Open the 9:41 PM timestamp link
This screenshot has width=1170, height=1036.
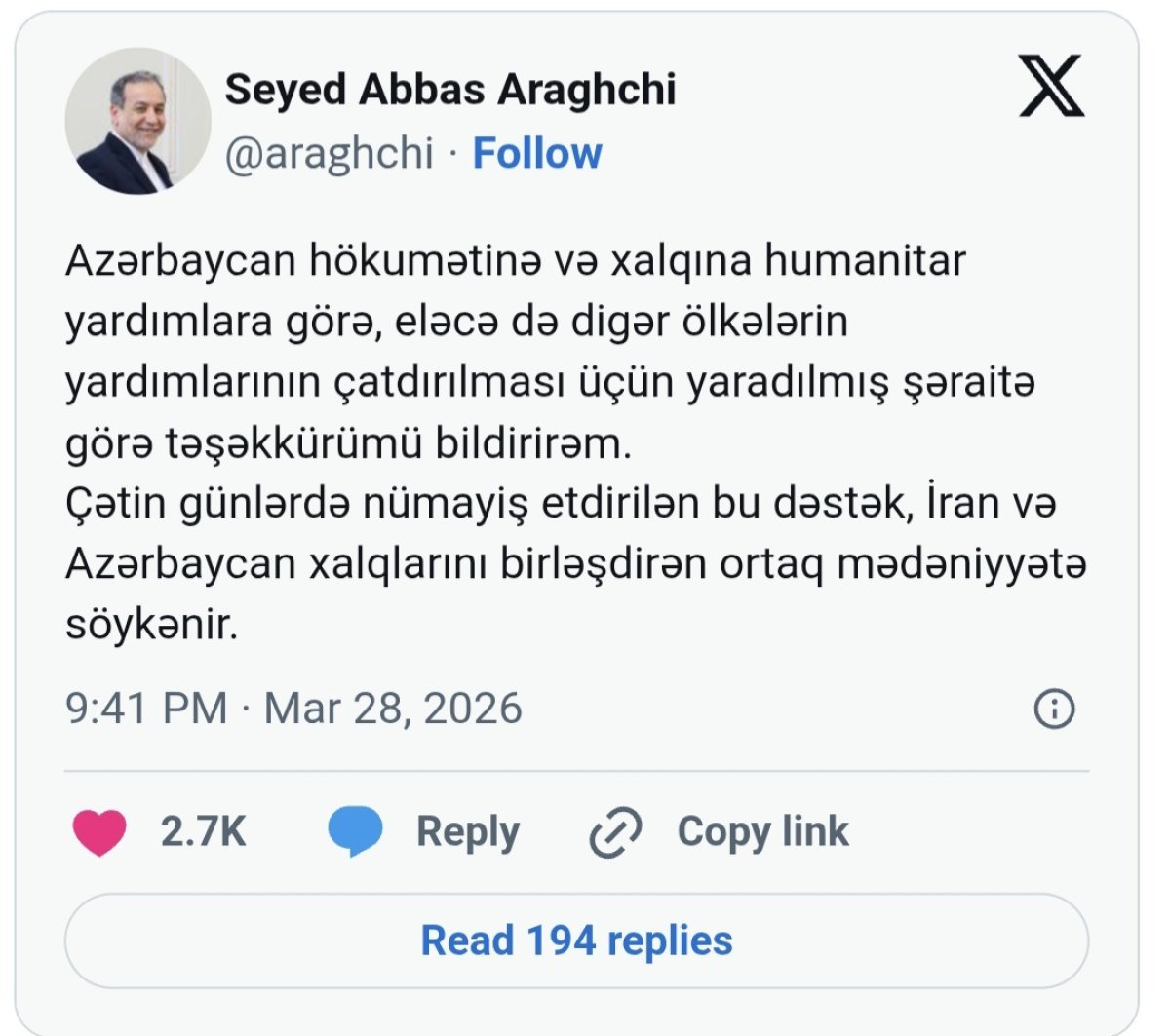coord(146,709)
